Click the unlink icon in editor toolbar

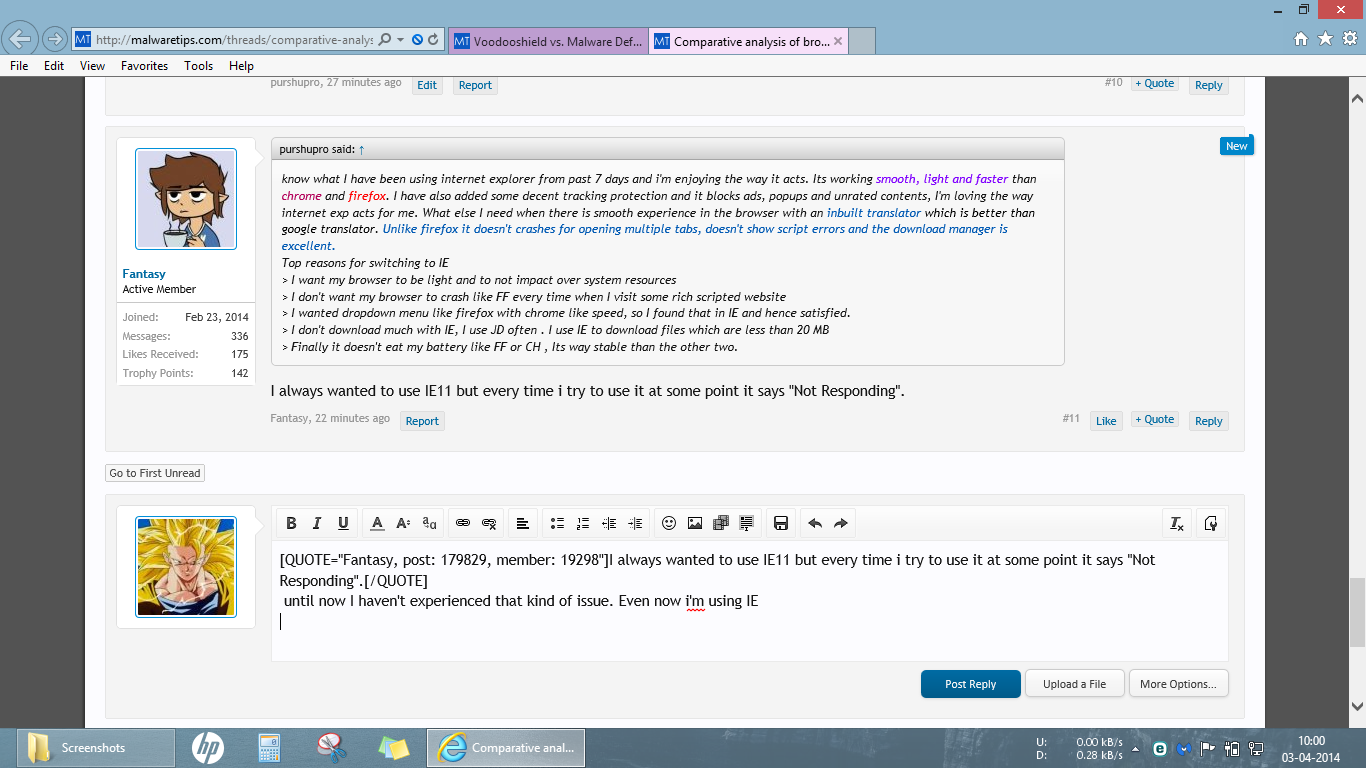489,523
